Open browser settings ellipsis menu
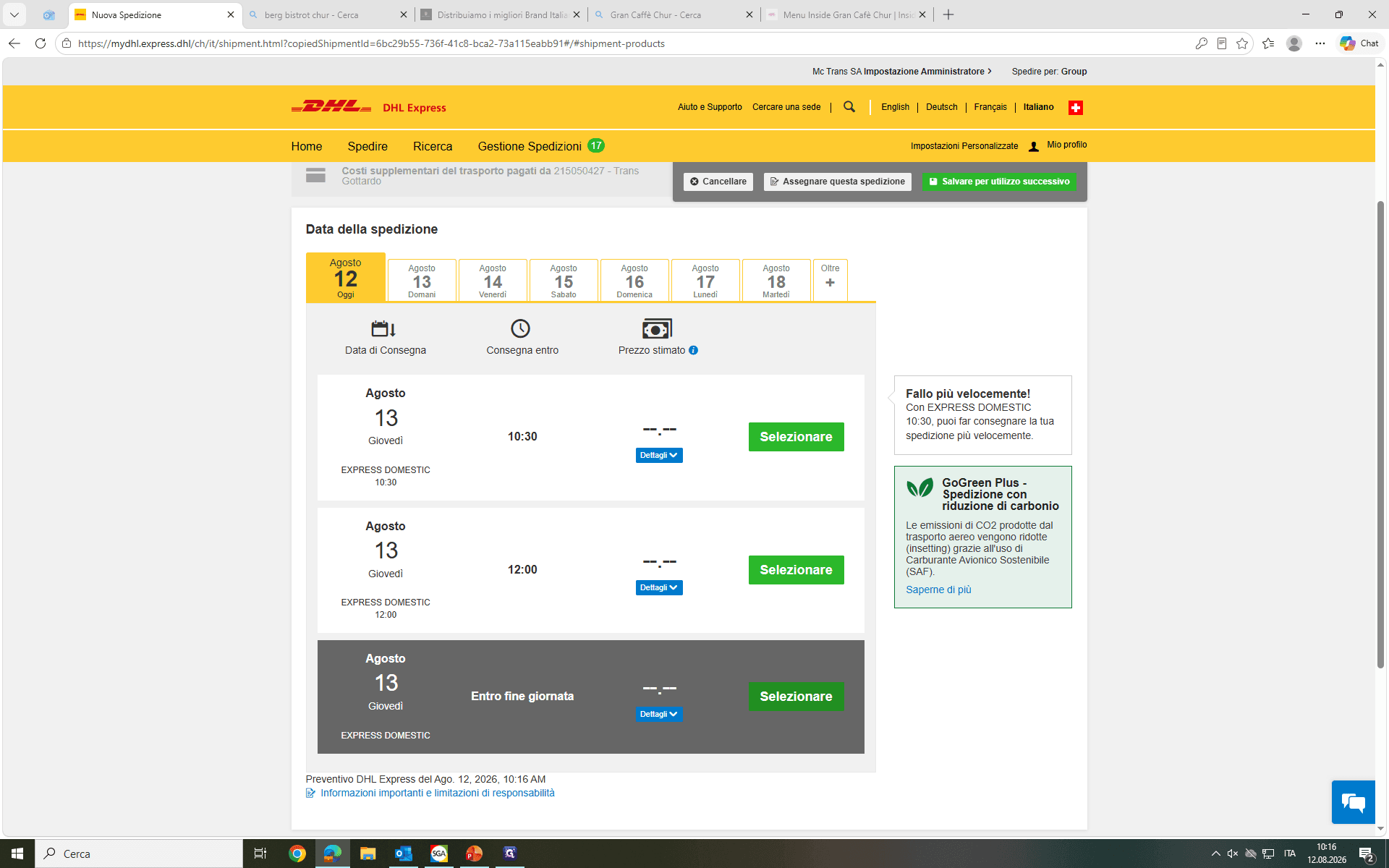 1320,43
